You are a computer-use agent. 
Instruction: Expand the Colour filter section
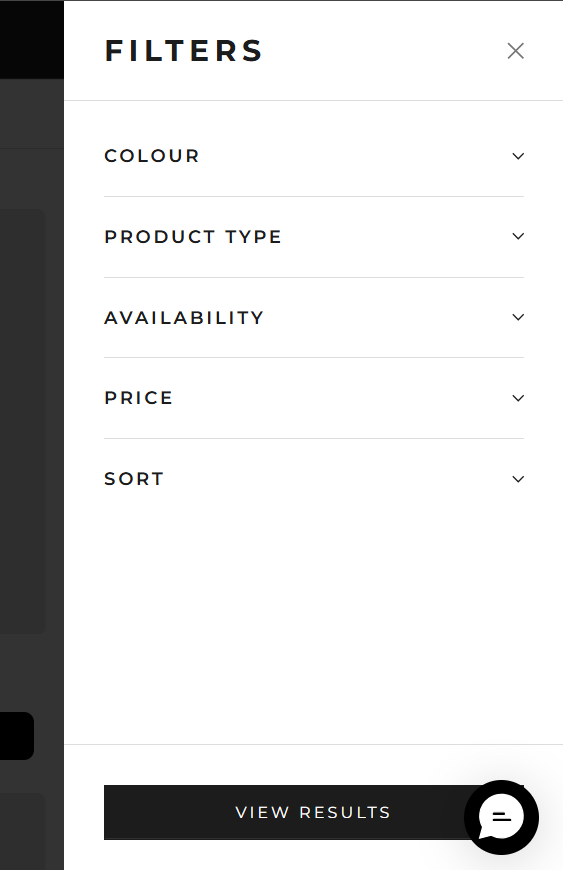coord(314,156)
